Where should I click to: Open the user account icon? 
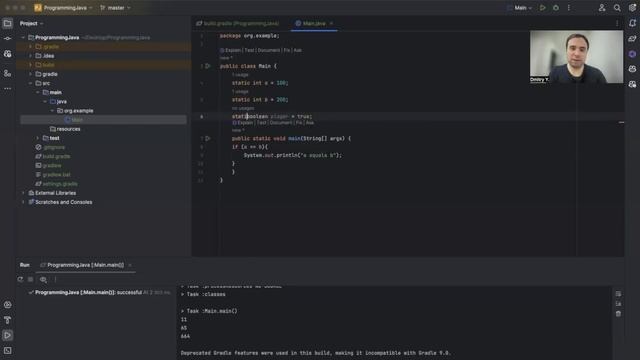(602, 8)
